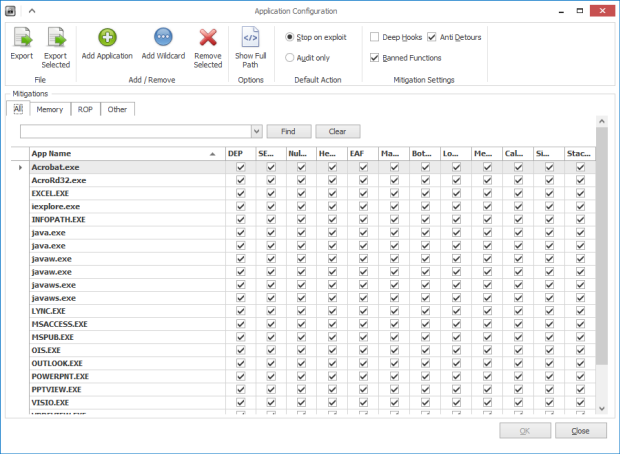Click the SE... column header
This screenshot has height=454, width=620.
click(x=271, y=153)
